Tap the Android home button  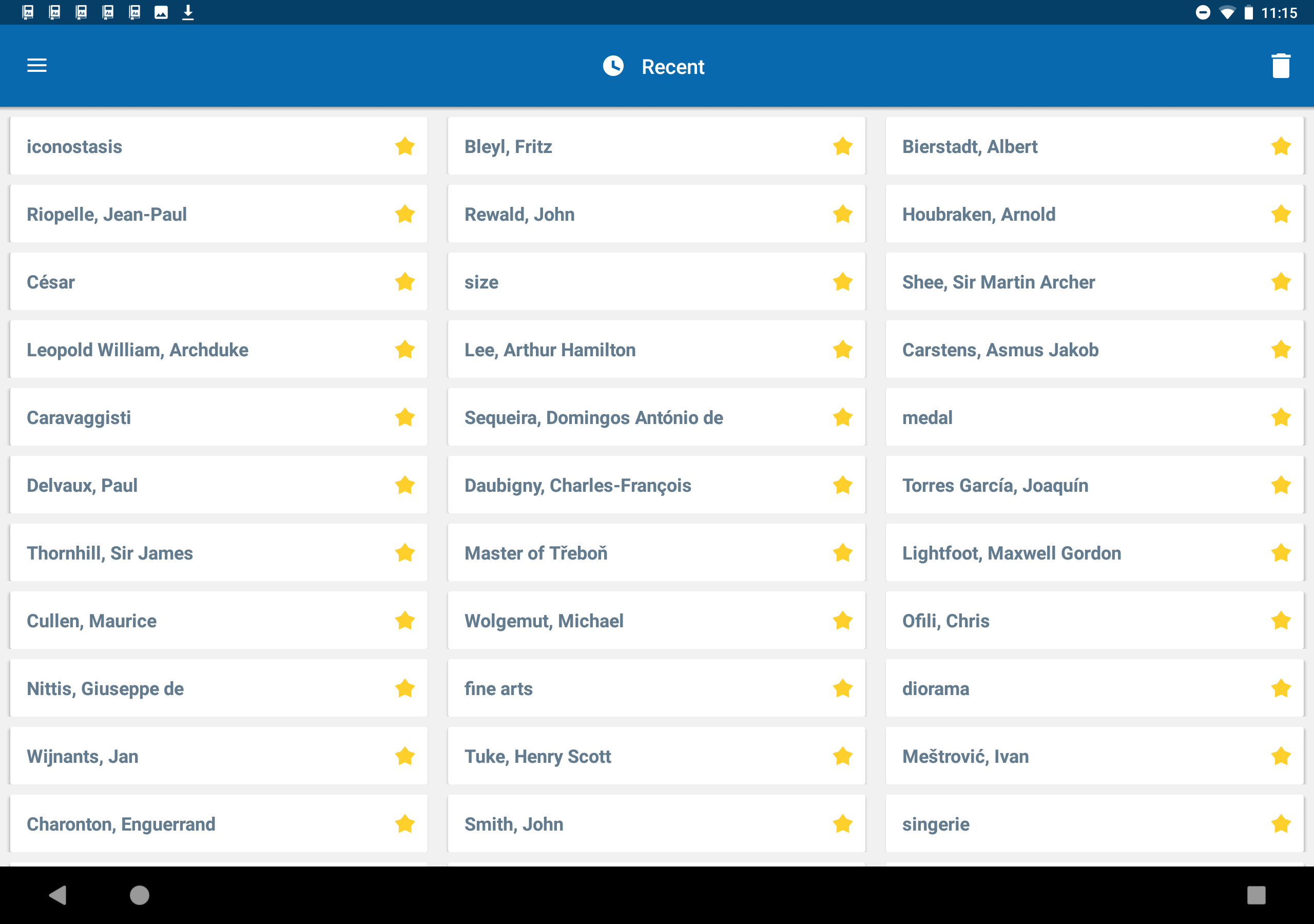[x=139, y=895]
